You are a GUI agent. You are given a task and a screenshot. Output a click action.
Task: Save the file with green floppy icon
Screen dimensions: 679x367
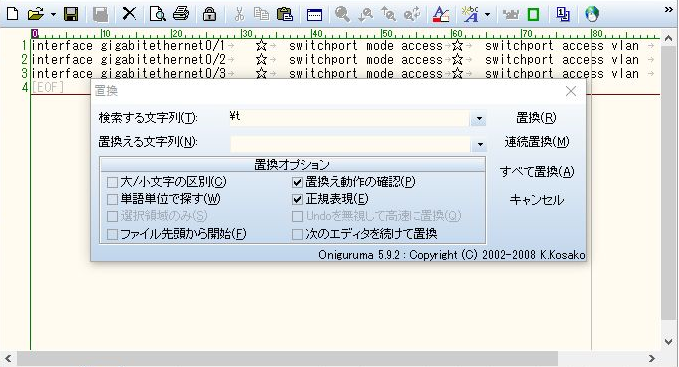click(71, 14)
